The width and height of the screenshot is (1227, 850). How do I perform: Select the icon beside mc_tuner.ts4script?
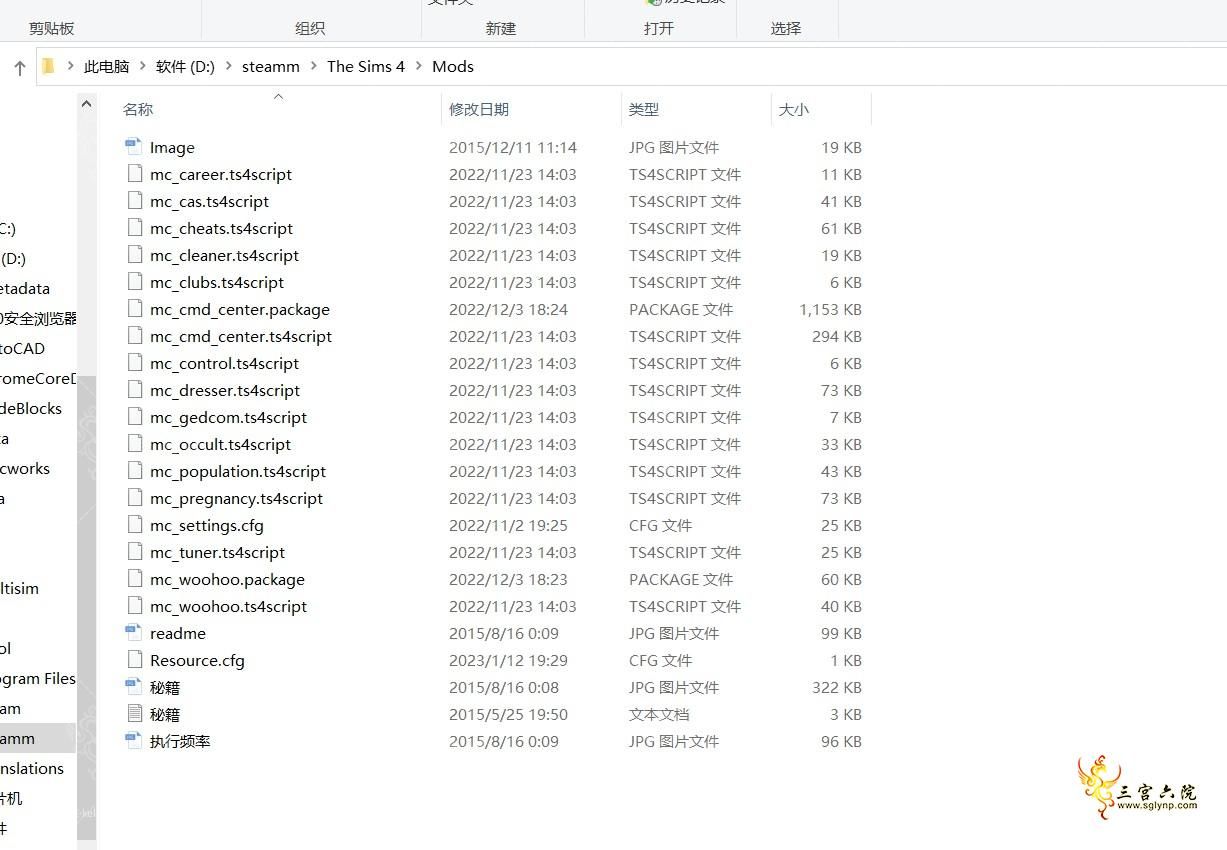point(134,552)
